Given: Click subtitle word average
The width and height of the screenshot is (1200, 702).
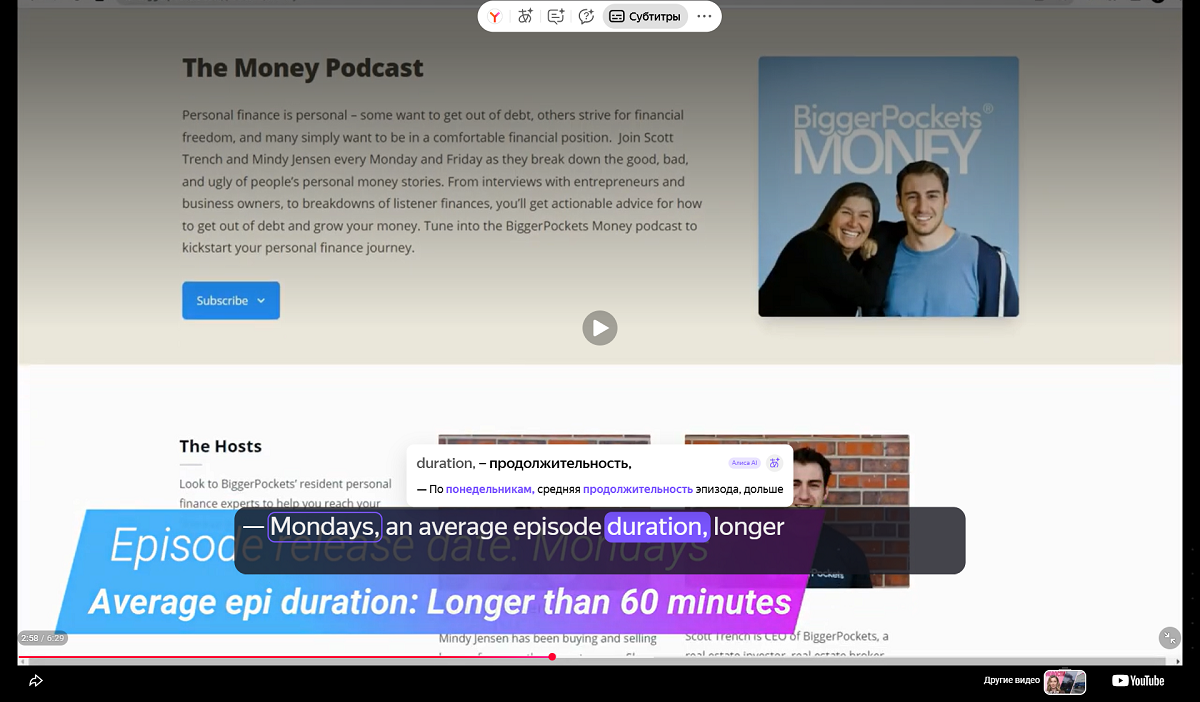Looking at the screenshot, I should [x=462, y=526].
